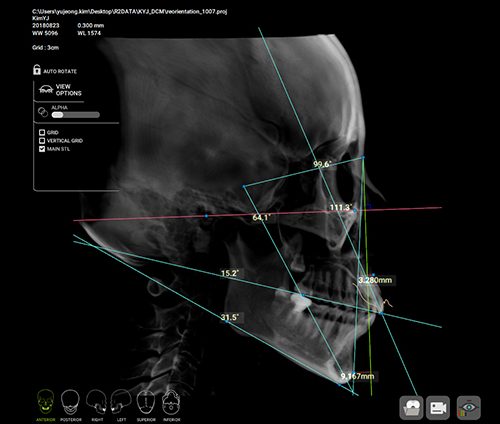Click the 15.2° angle measurement label
The width and height of the screenshot is (500, 424).
pyautogui.click(x=230, y=273)
